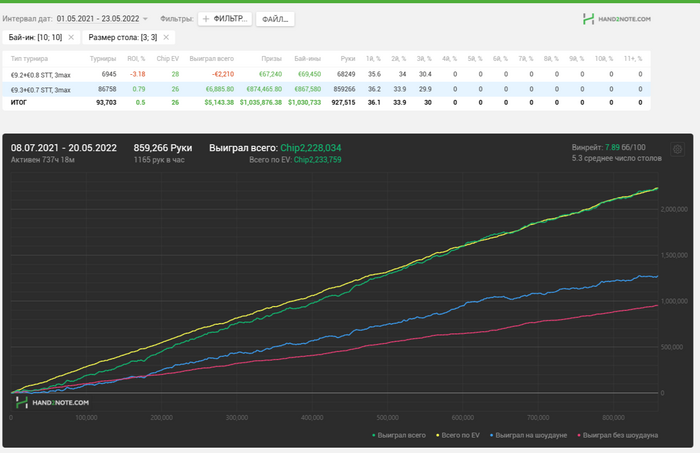Click the -3.18 ROI value
This screenshot has width=700, height=453.
(138, 74)
